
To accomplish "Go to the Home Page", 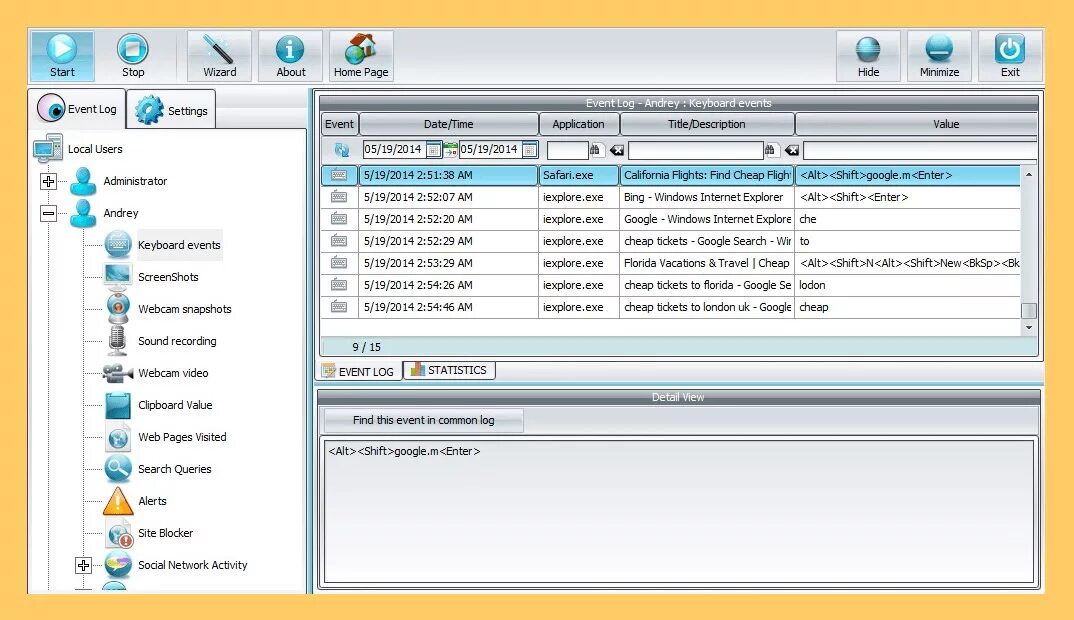I will [x=361, y=56].
